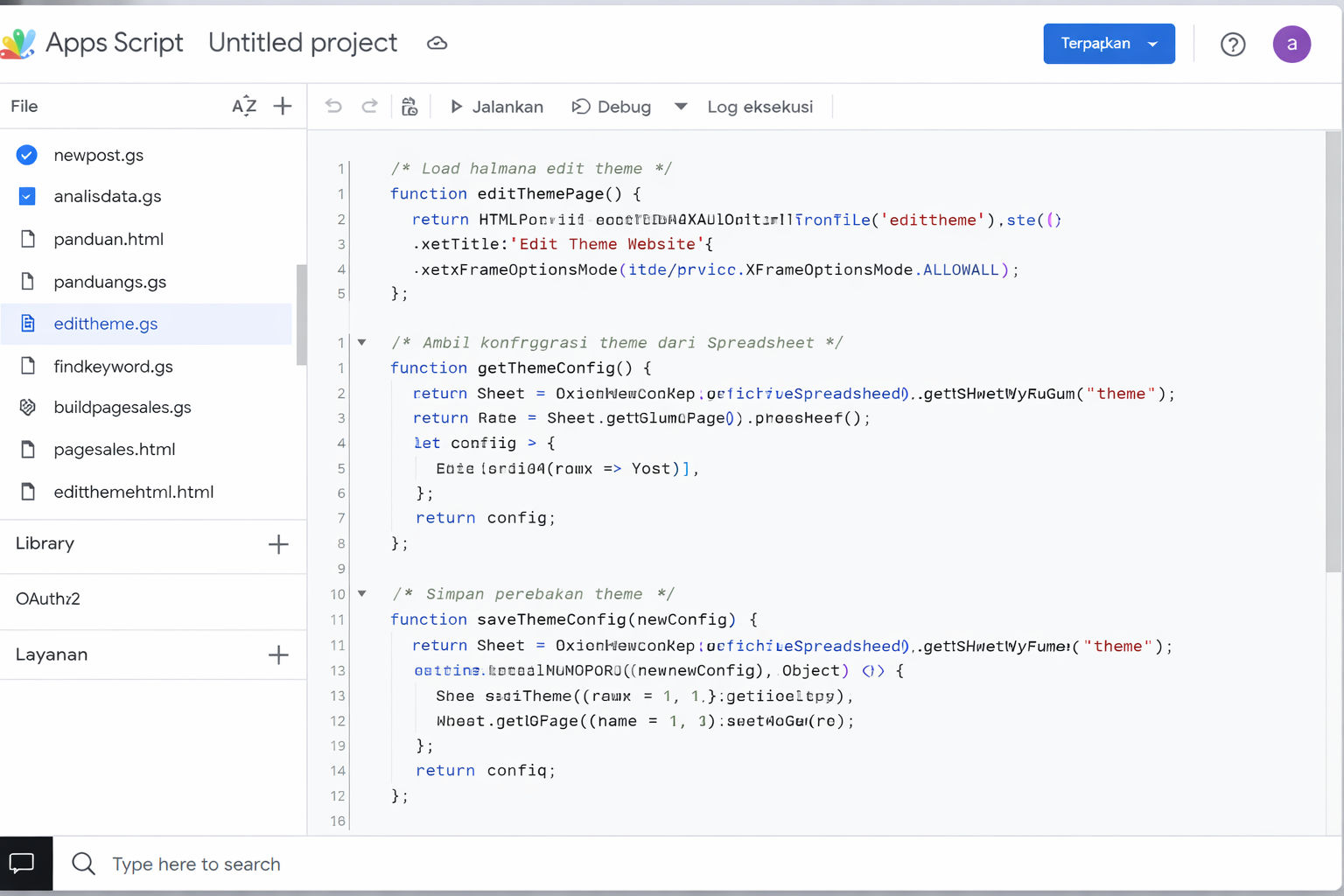Screen dimensions: 1344x896
Task: Click the OAuth2 library entry
Action: coord(48,598)
